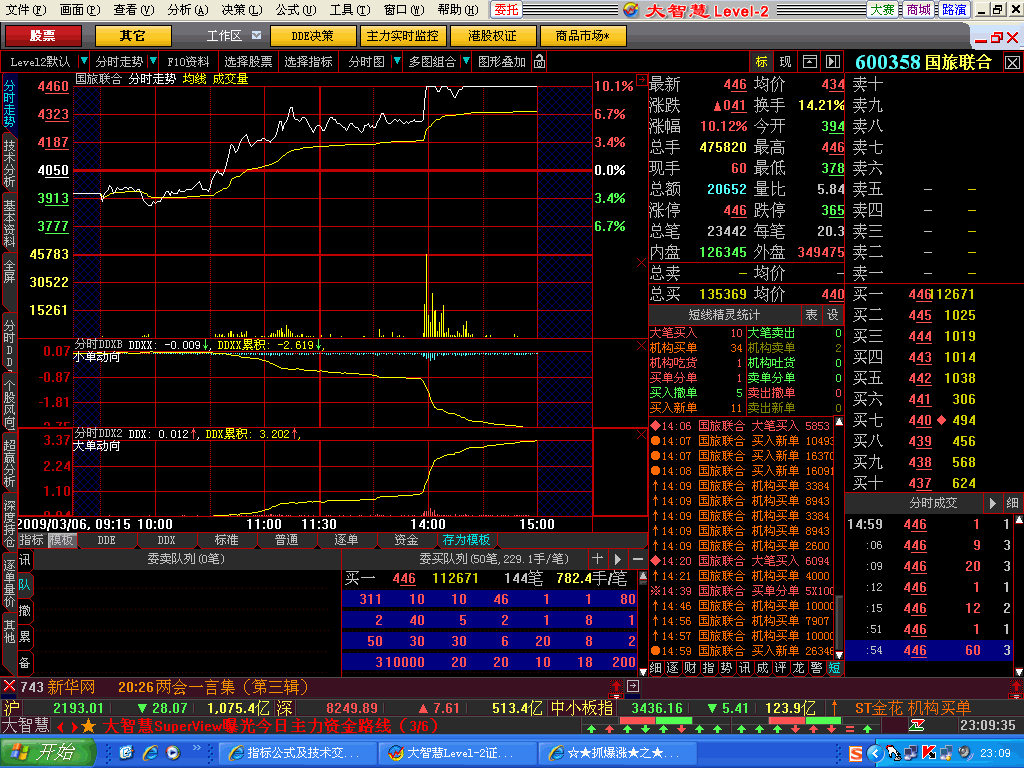Screen dimensions: 1024x768
Task: Click the Kaspersky K icon in system tray
Action: click(x=929, y=753)
